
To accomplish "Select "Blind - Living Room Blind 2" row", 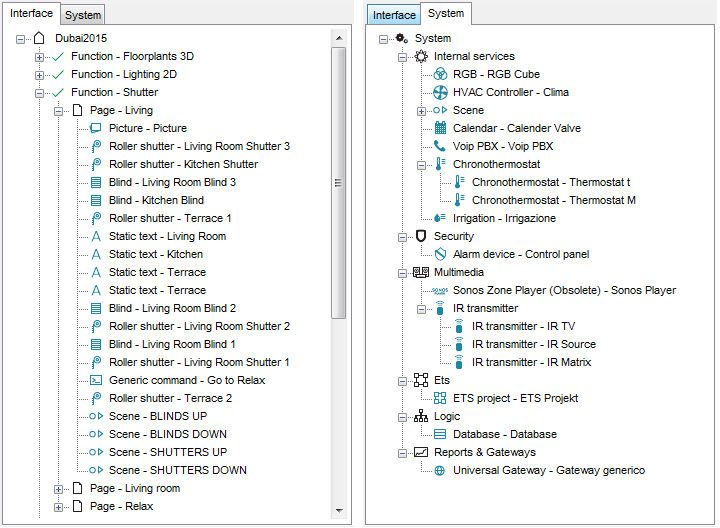I will [172, 308].
